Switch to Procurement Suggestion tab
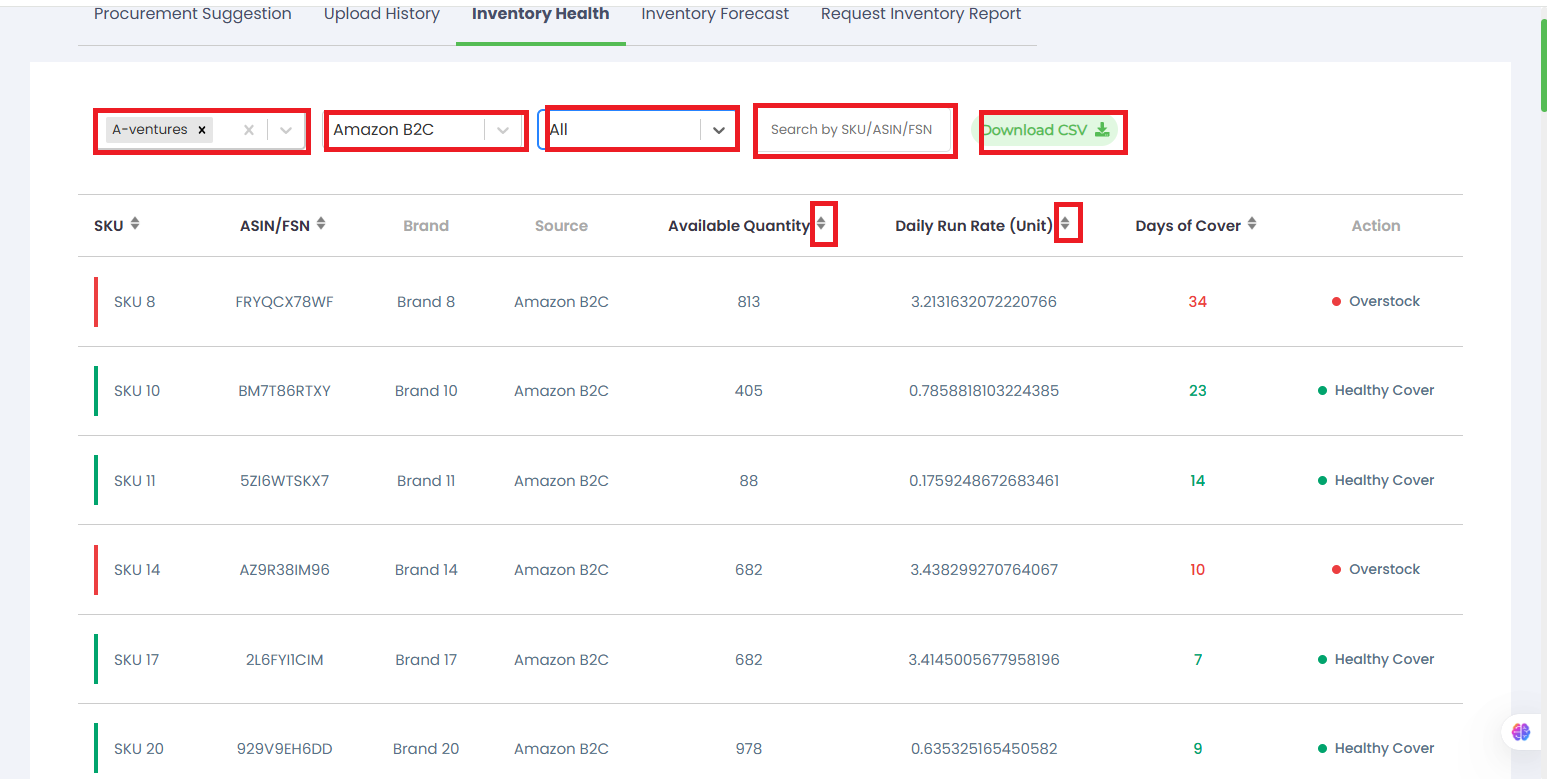Viewport: 1547px width, 779px height. coord(193,14)
